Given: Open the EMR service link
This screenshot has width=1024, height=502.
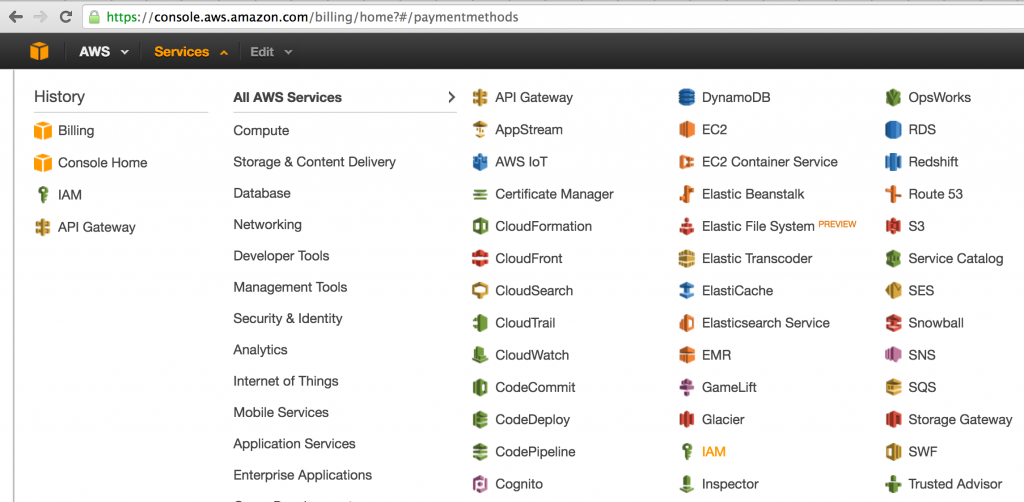Looking at the screenshot, I should coord(716,355).
